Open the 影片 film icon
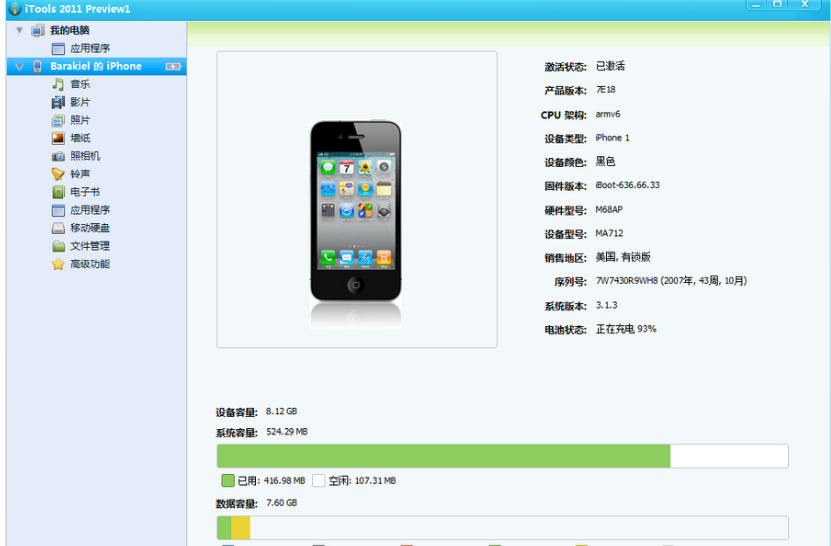 pos(58,102)
